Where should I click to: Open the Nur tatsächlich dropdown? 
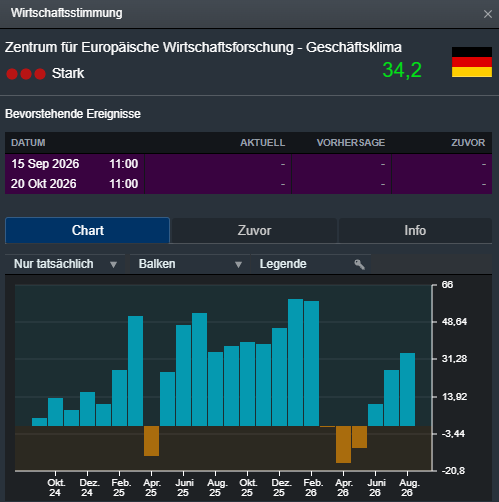[x=65, y=264]
